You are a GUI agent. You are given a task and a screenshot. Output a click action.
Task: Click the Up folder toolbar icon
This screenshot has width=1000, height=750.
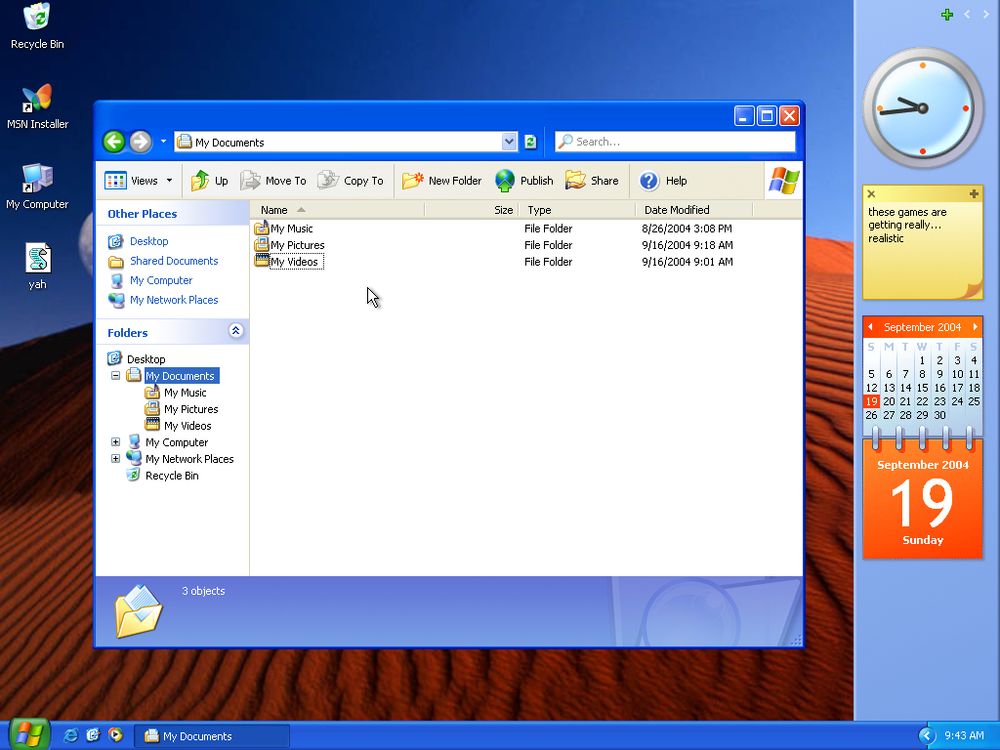click(x=201, y=181)
